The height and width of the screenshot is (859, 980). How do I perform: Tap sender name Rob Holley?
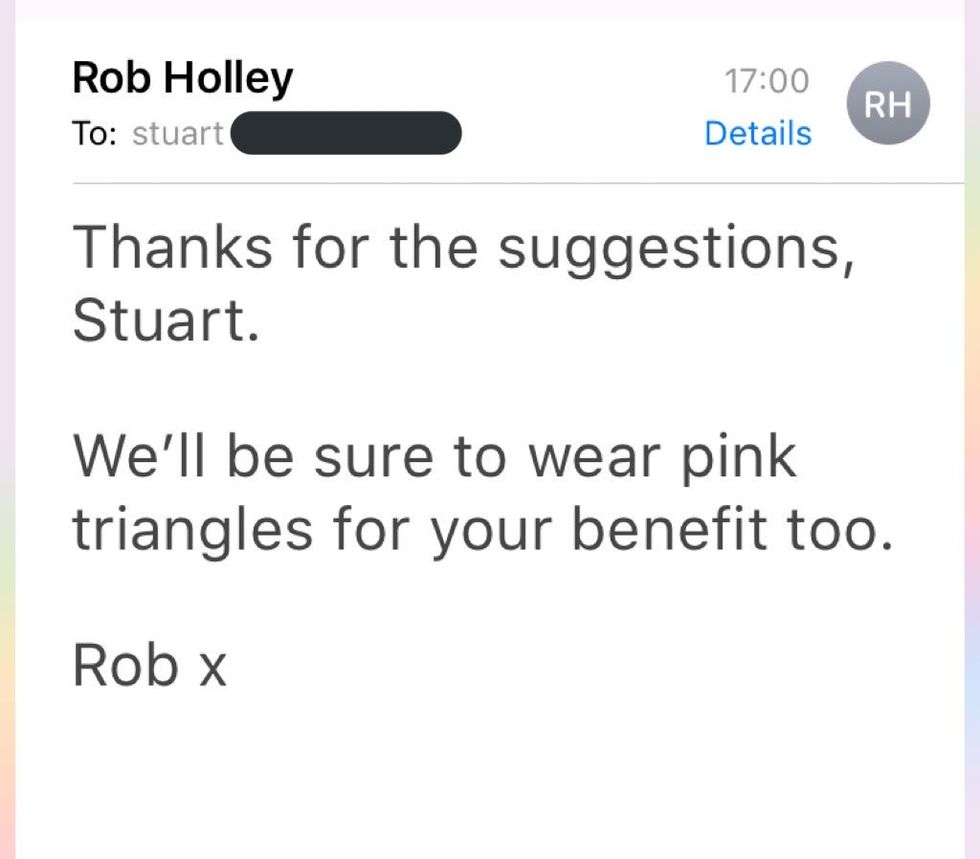[183, 79]
